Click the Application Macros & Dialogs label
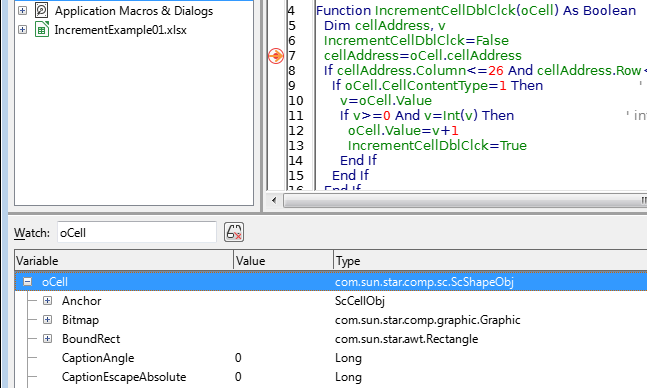Screen dimensions: 647x388 [x=134, y=11]
